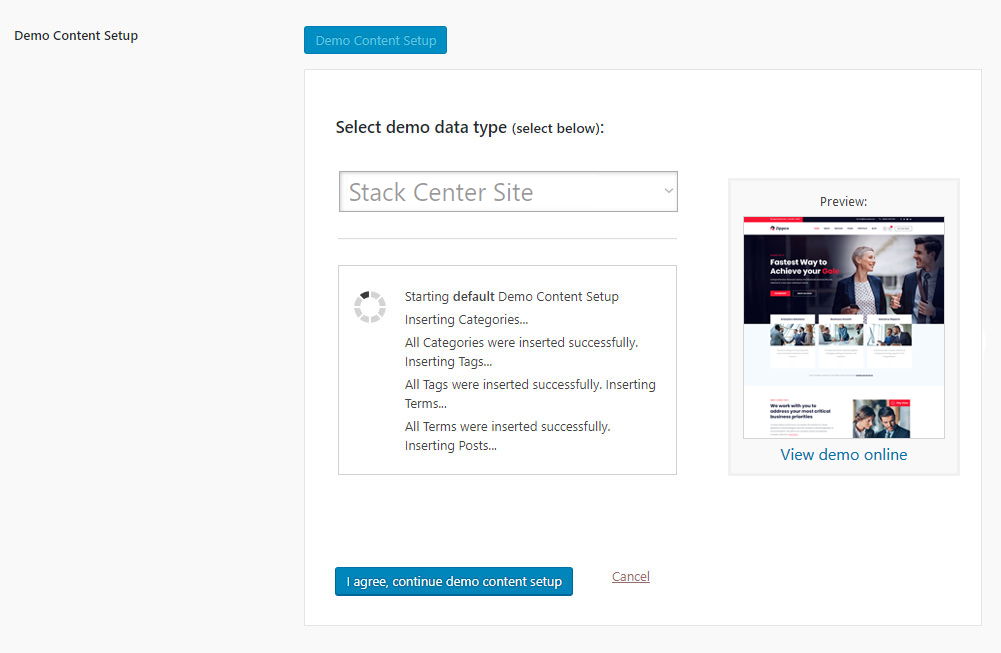Click the Demo Content Setup button
Image resolution: width=1001 pixels, height=653 pixels.
point(375,40)
